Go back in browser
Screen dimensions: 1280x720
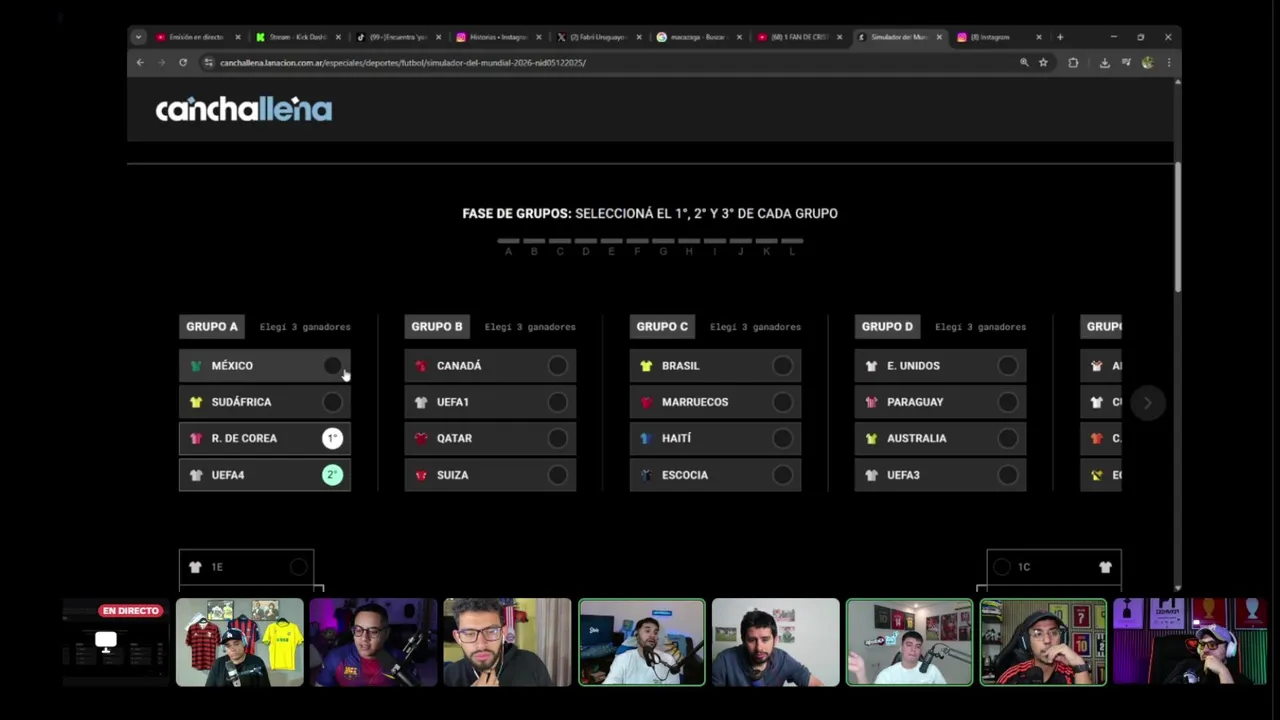click(140, 62)
